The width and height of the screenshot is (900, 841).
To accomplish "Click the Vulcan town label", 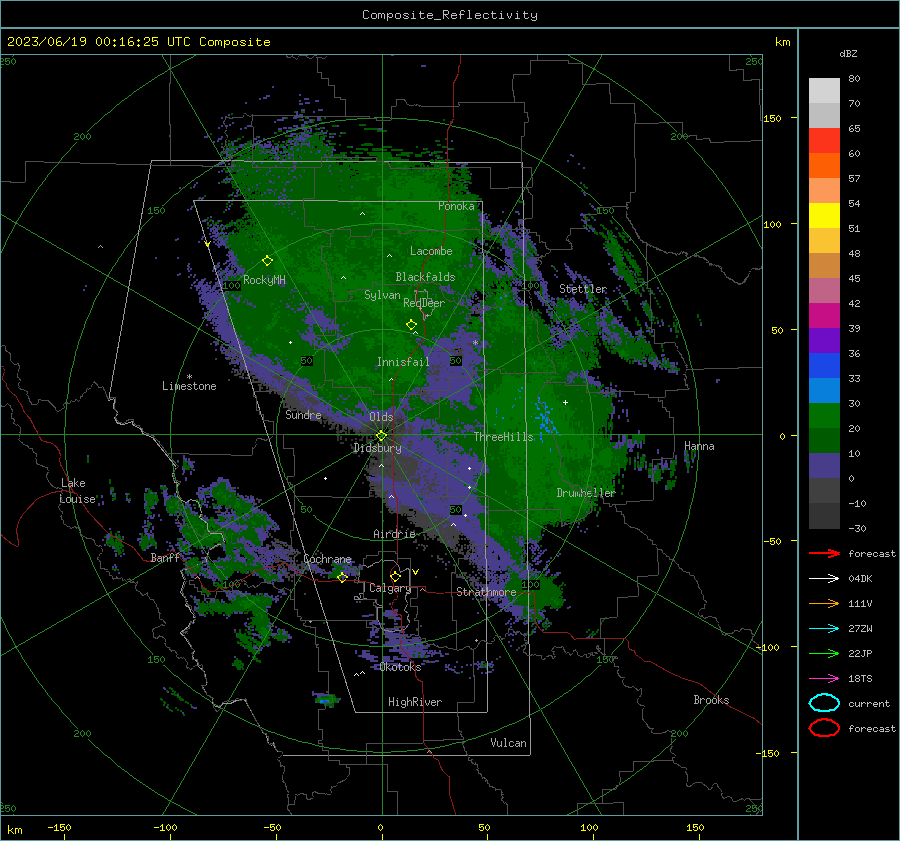I will tap(508, 743).
